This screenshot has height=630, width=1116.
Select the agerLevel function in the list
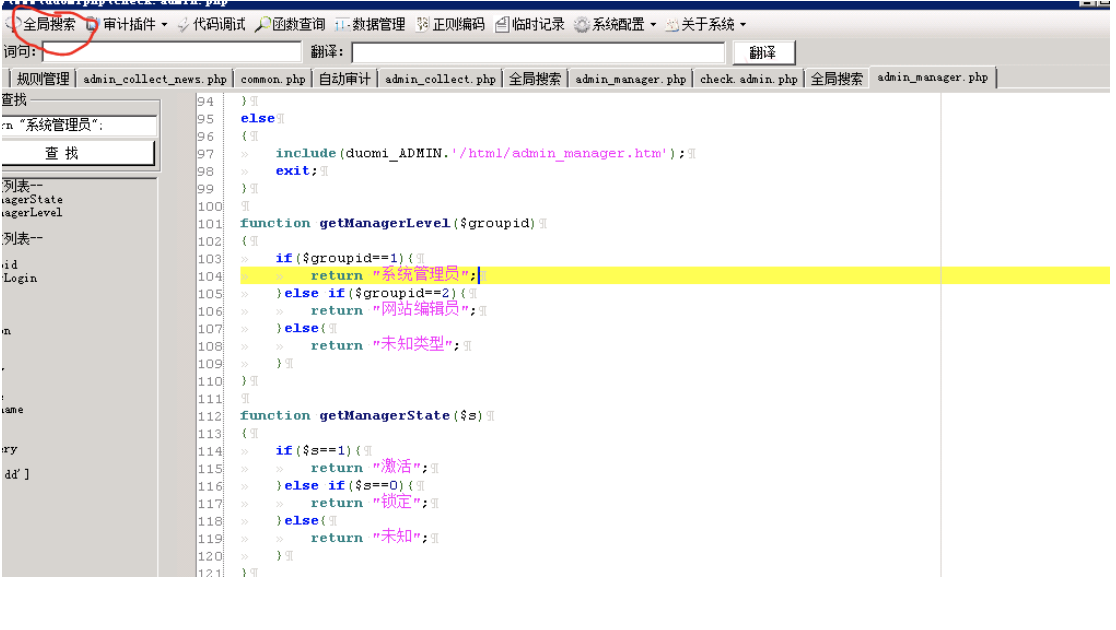[31, 212]
